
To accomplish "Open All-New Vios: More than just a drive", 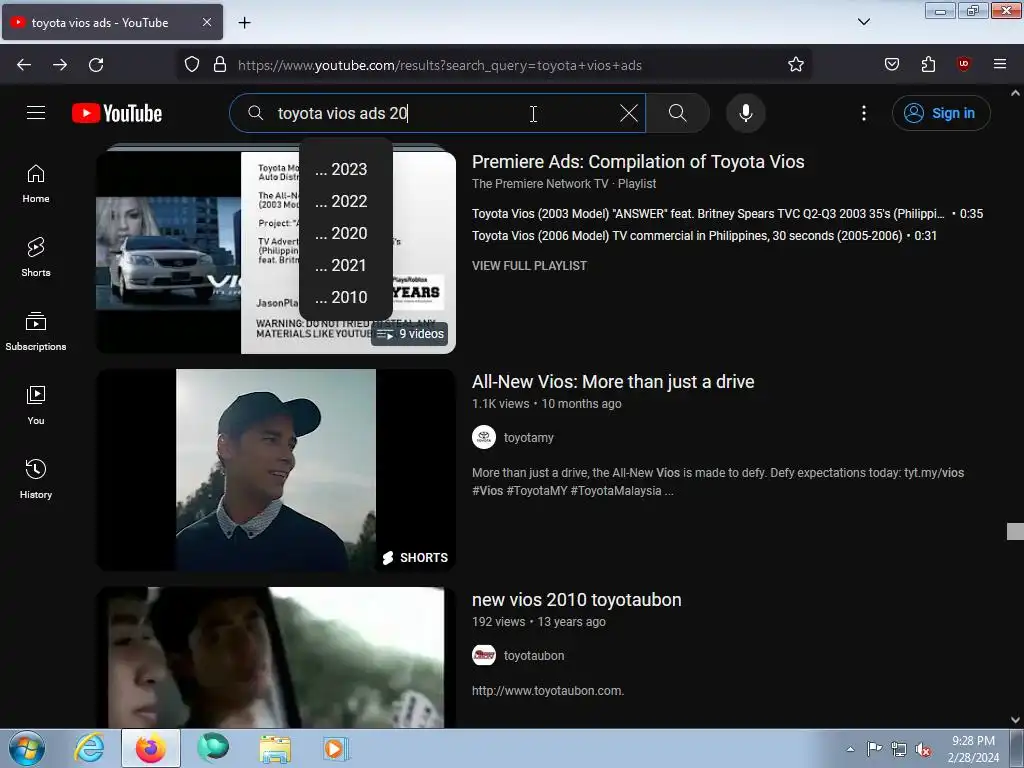I will pos(613,382).
